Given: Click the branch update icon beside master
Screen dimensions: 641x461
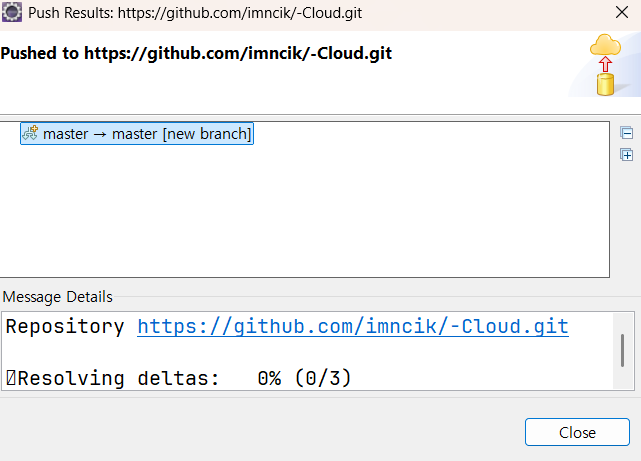Looking at the screenshot, I should (30, 134).
